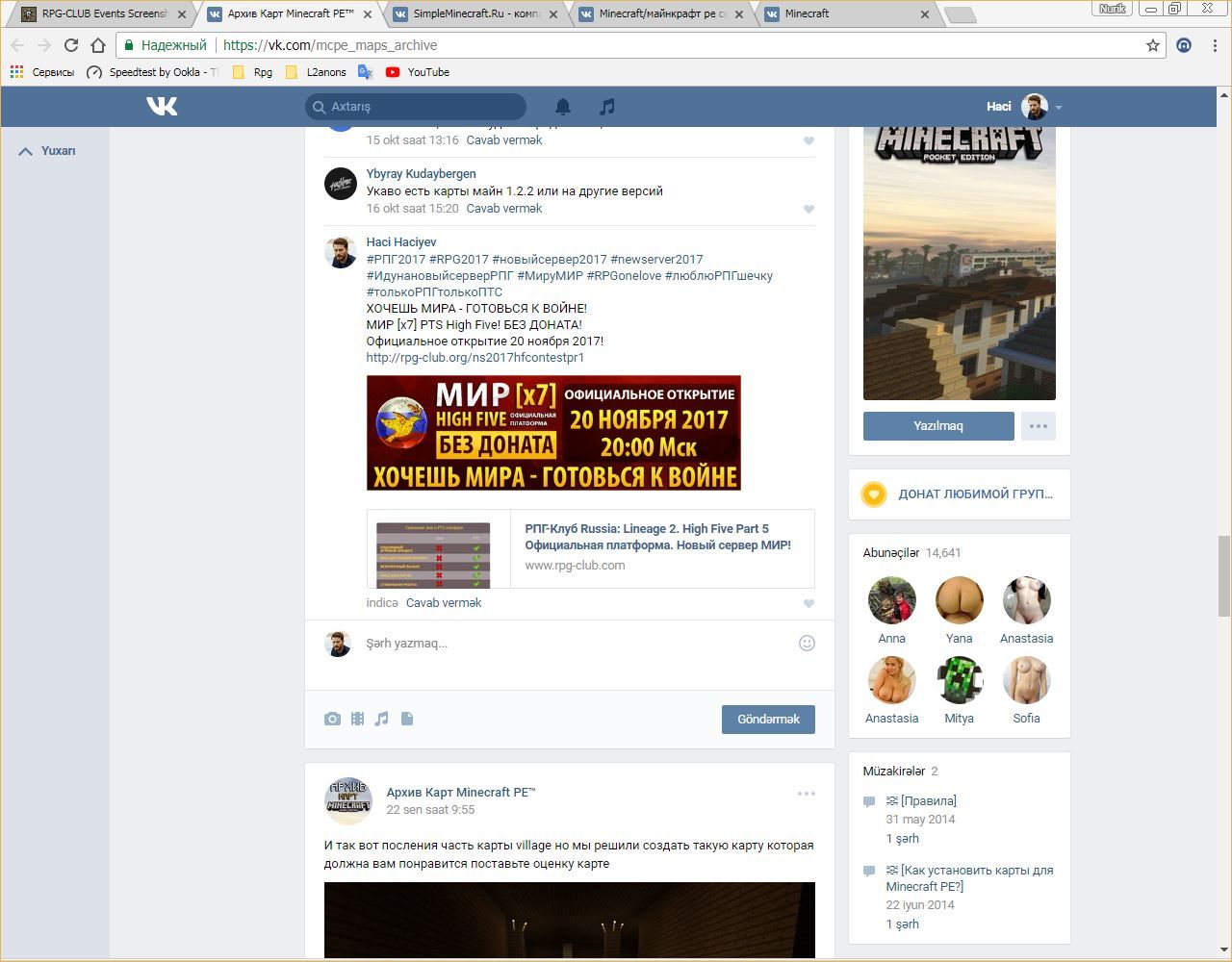Image resolution: width=1232 pixels, height=962 pixels.
Task: Open the Chrome three-dot menu
Action: (x=1215, y=45)
